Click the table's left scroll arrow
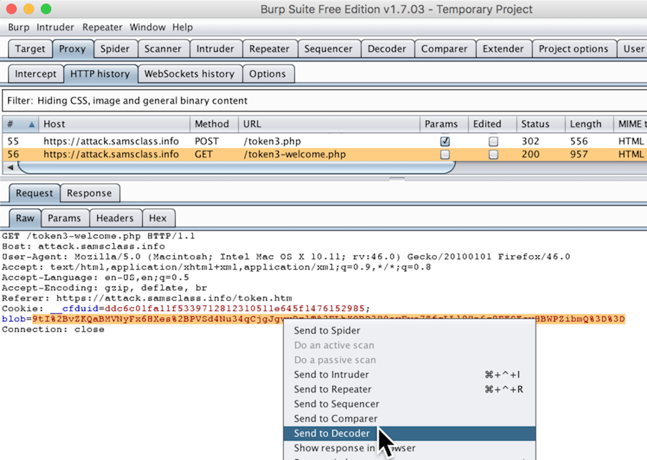The width and height of the screenshot is (647, 460). (10, 167)
